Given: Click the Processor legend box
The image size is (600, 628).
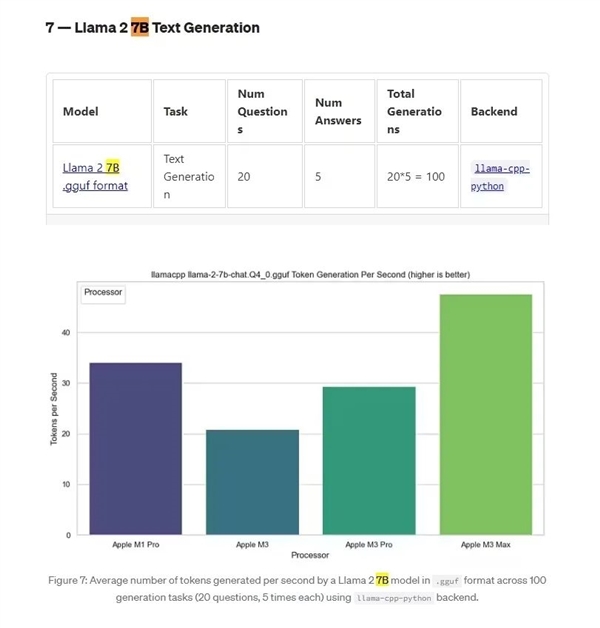Looking at the screenshot, I should coord(103,294).
